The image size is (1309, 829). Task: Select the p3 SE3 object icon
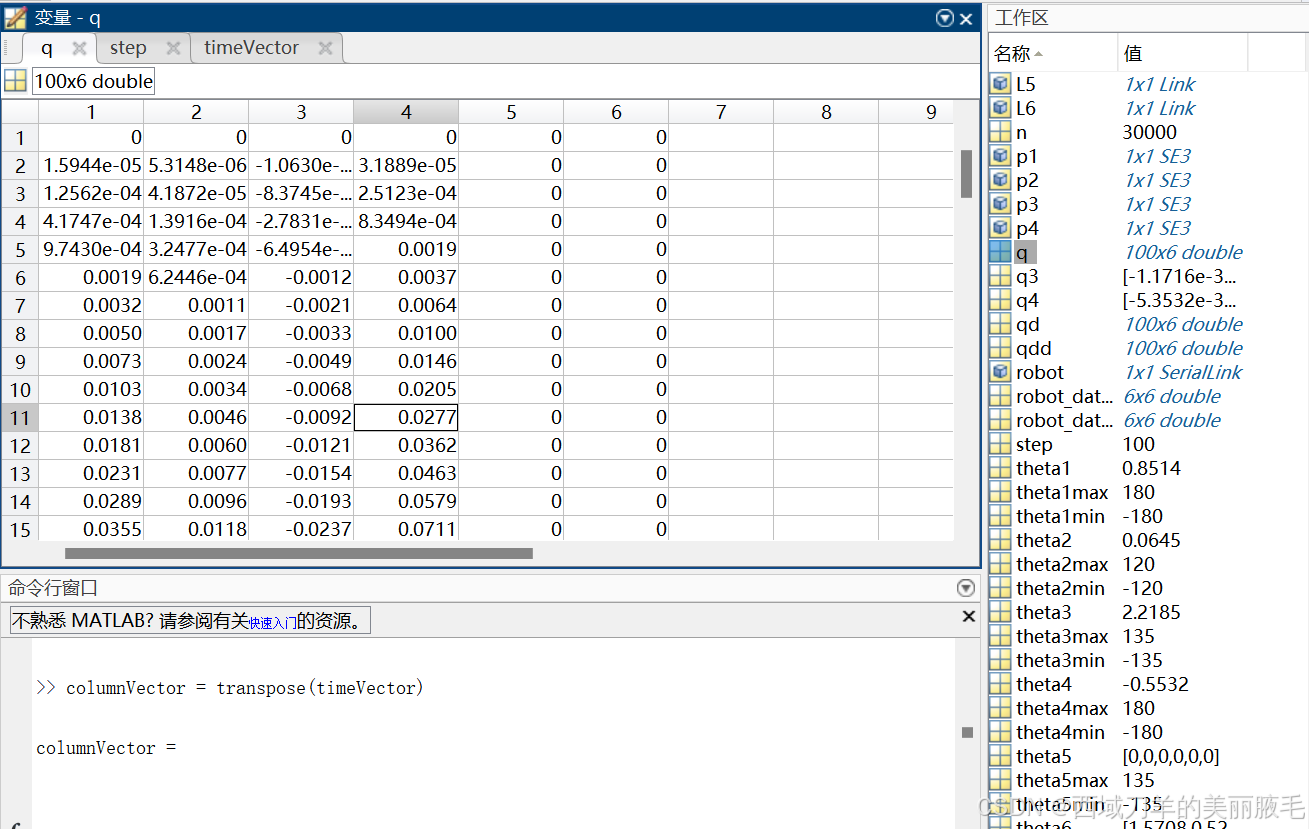pyautogui.click(x=1000, y=204)
